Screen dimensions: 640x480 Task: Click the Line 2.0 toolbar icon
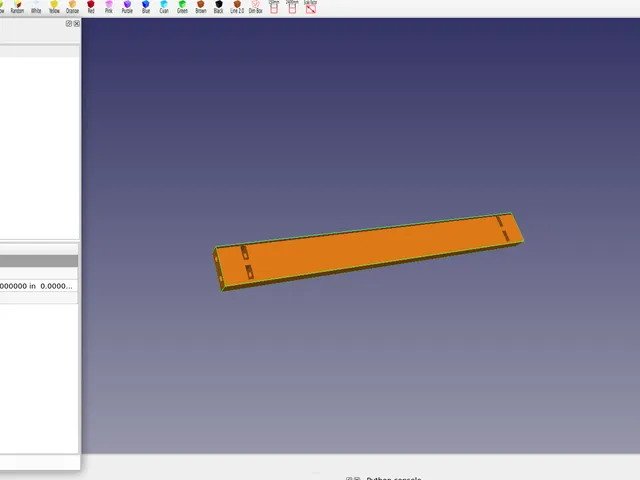click(237, 7)
